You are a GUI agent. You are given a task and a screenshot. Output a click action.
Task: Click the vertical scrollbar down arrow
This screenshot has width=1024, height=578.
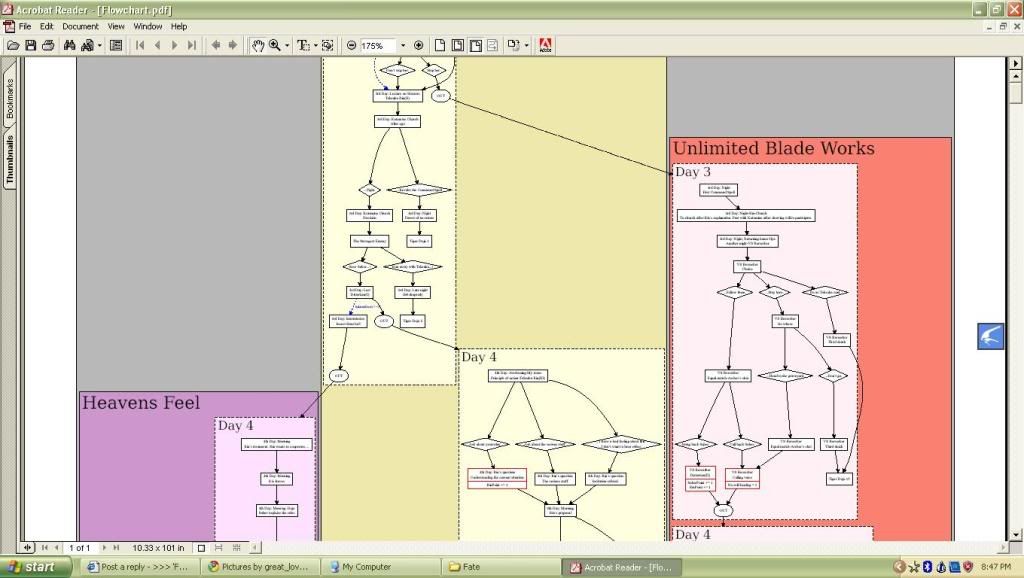(1015, 533)
